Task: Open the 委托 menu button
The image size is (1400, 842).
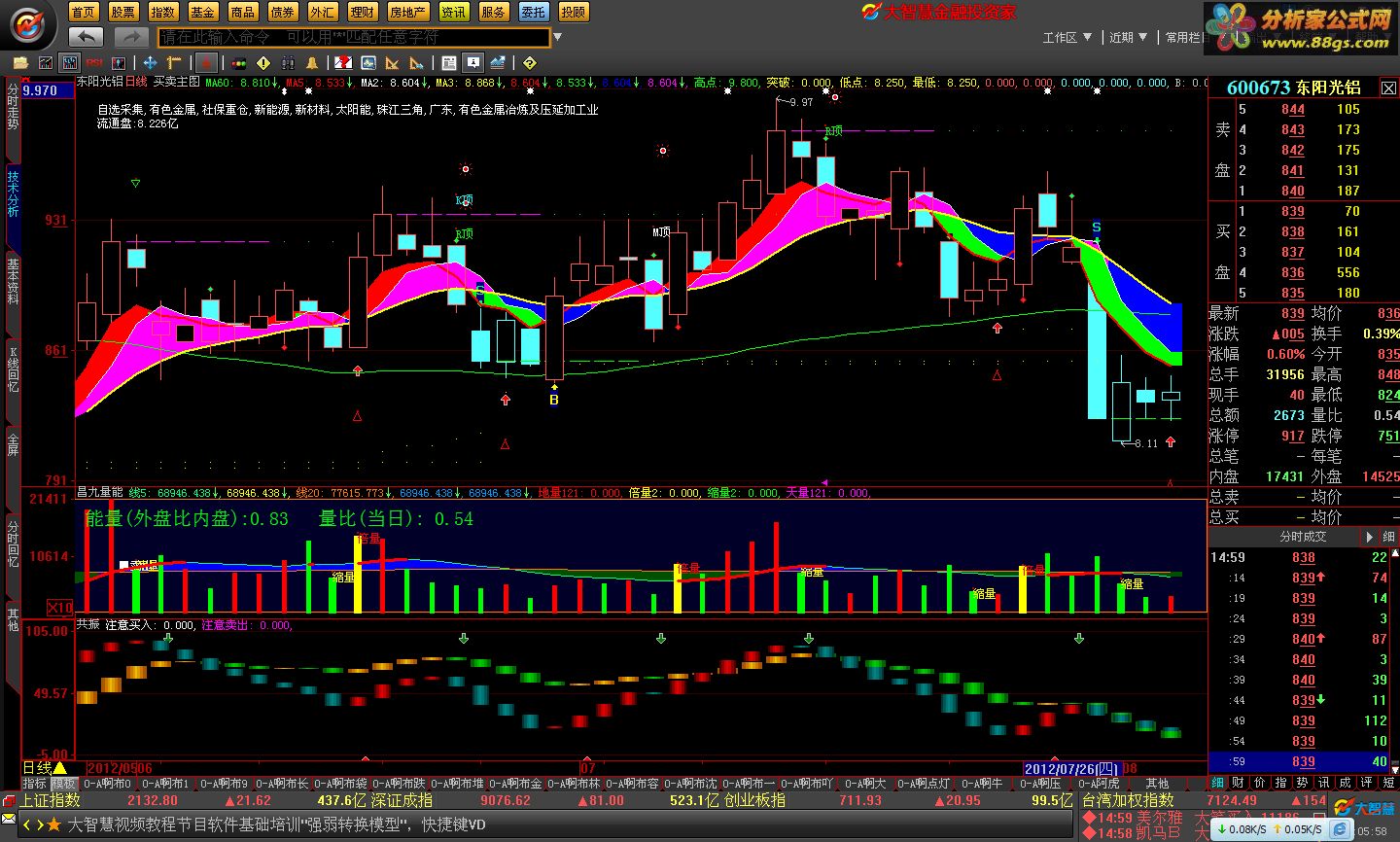Action: [534, 12]
